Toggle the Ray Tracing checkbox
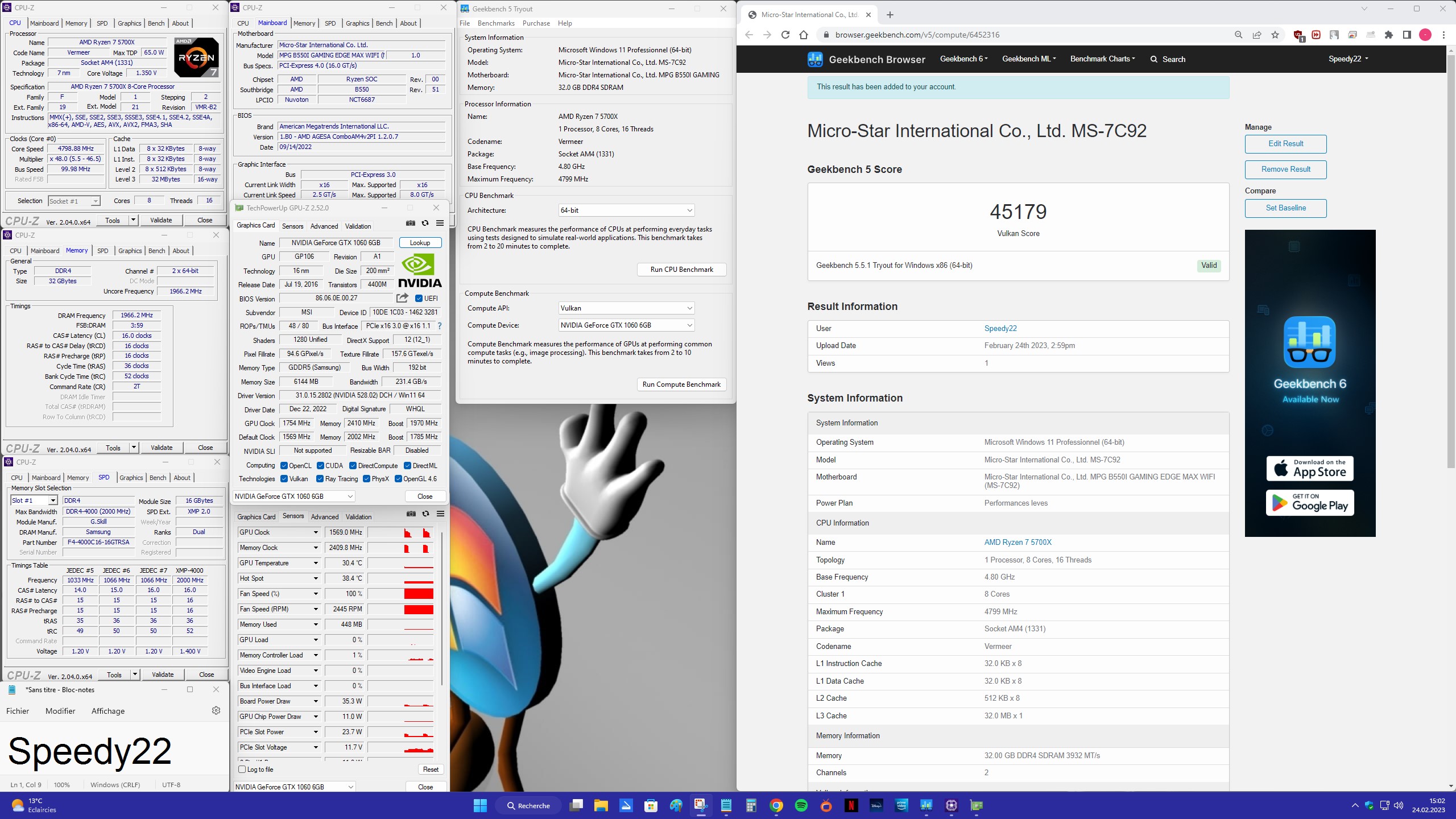Viewport: 1456px width, 819px height. pos(320,478)
